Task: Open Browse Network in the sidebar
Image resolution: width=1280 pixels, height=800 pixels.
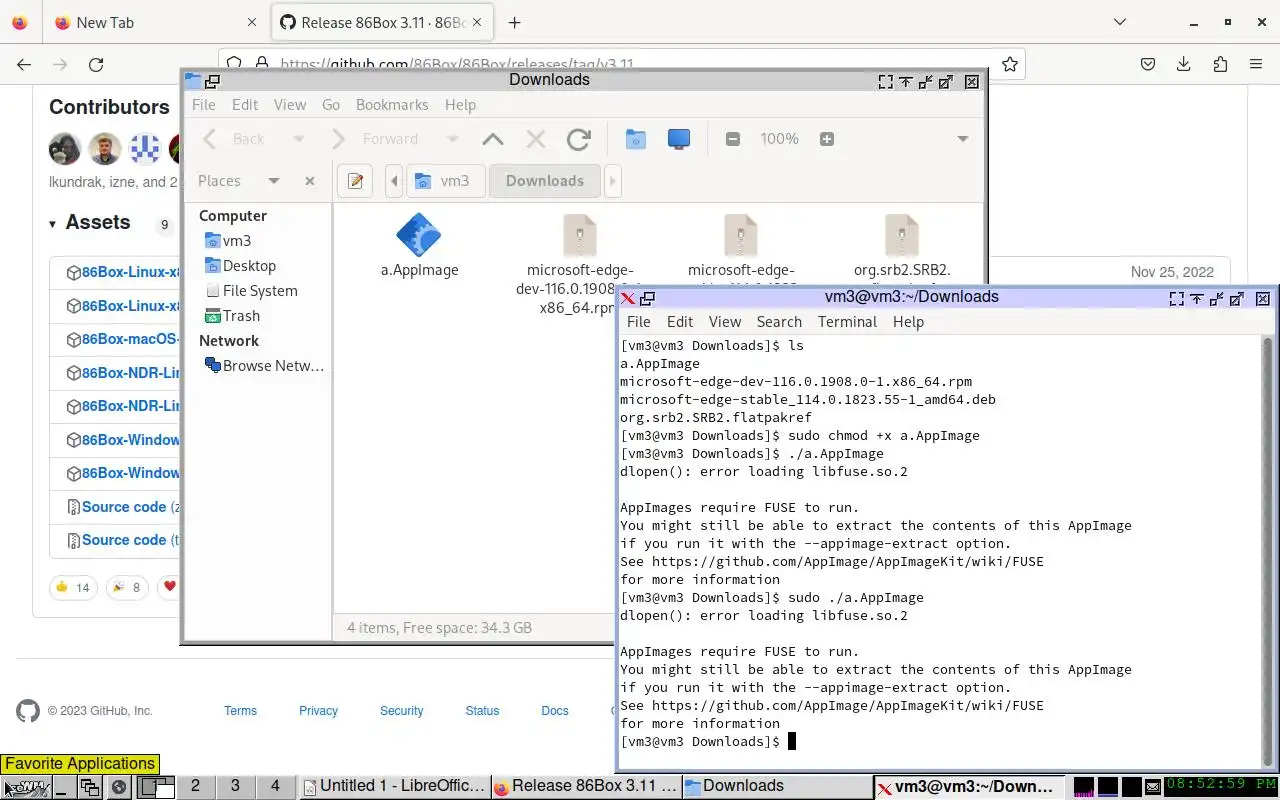Action: (x=264, y=366)
